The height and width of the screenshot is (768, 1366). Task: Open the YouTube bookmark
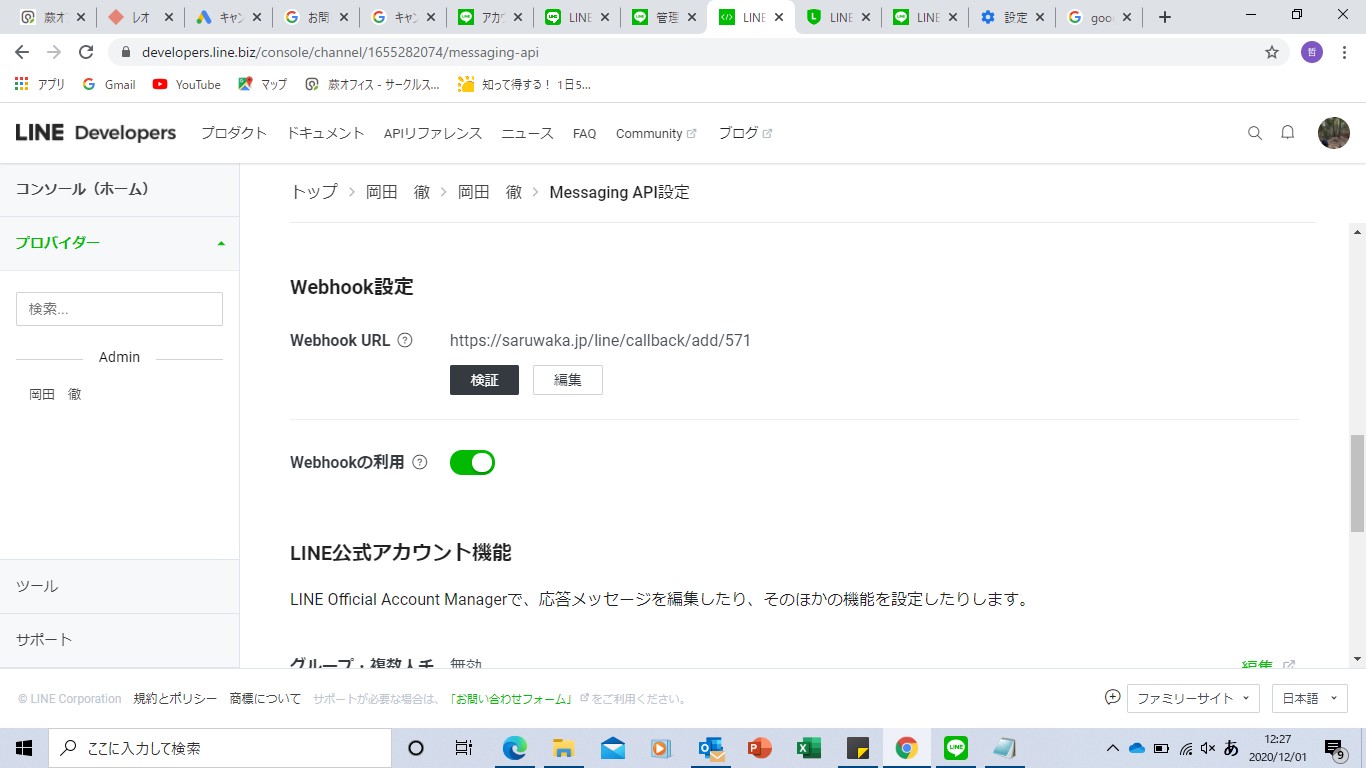click(187, 84)
